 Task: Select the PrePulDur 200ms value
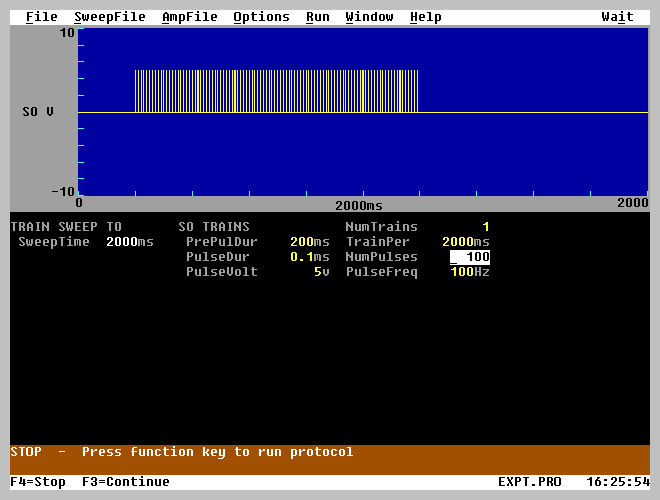[309, 242]
